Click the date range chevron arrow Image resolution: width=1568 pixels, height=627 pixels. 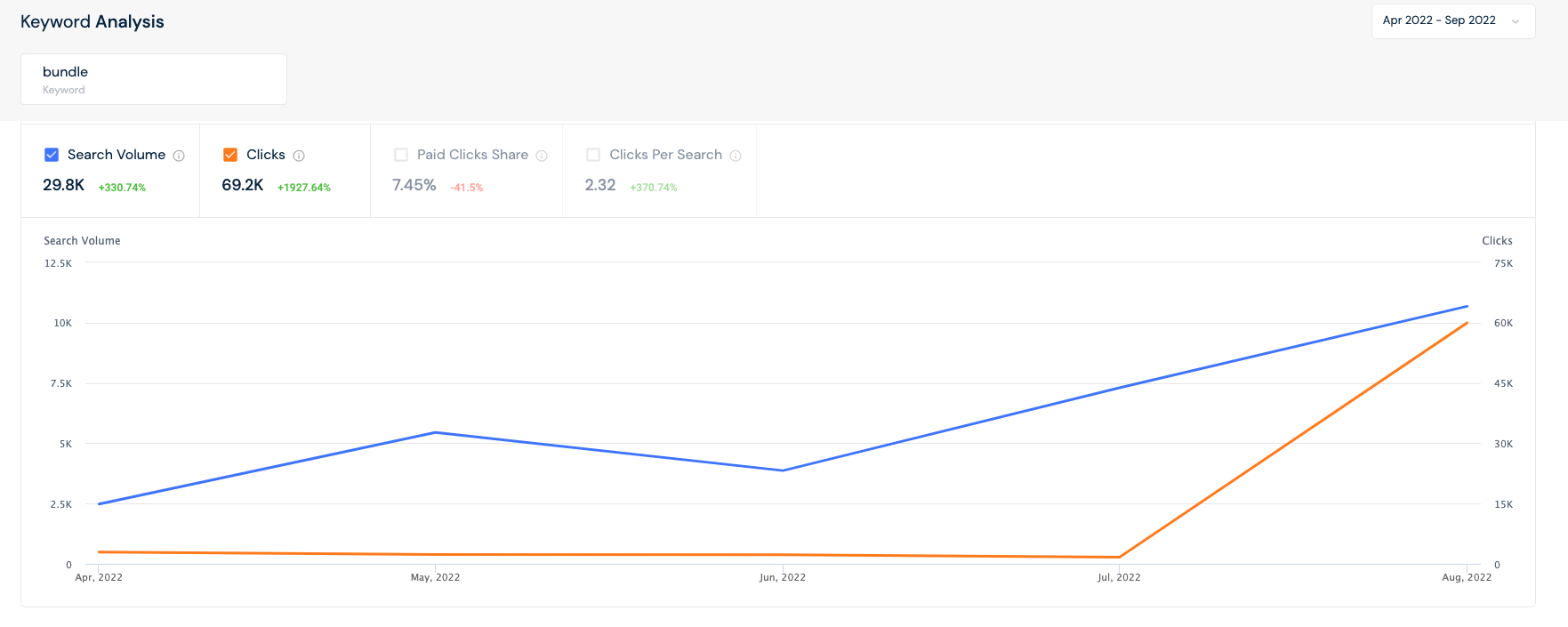point(1516,21)
